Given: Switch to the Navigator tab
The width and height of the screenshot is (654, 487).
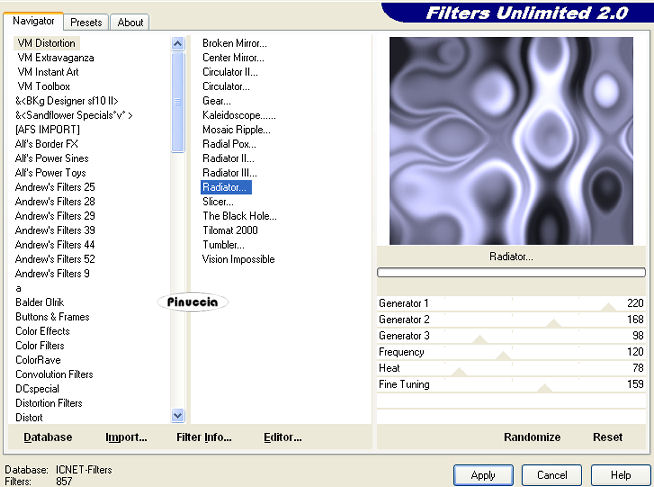Looking at the screenshot, I should (33, 21).
